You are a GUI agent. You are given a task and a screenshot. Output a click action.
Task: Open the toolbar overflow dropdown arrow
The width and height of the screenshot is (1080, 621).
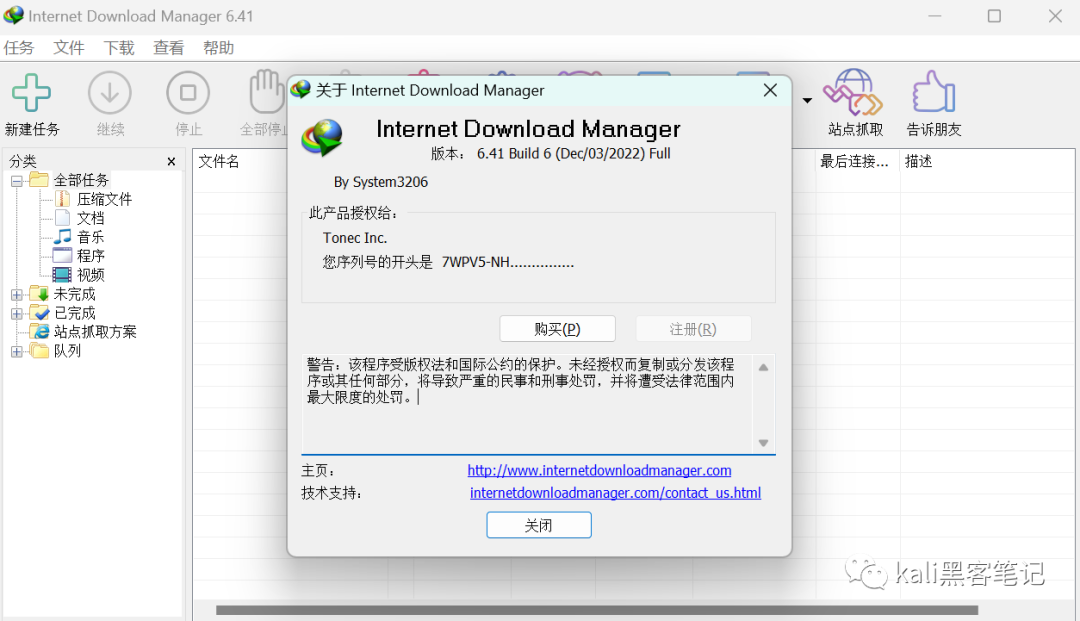coord(807,101)
